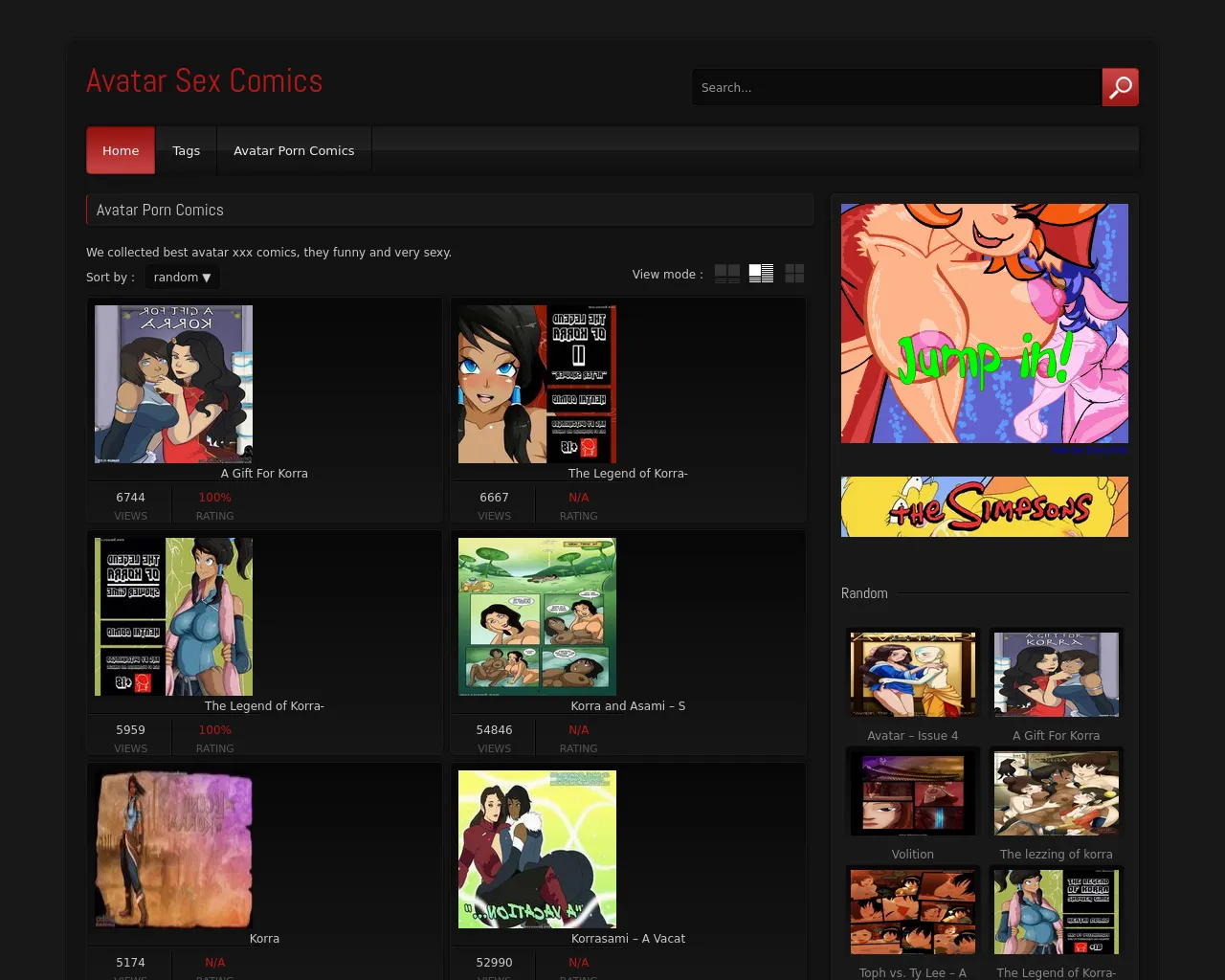The image size is (1225, 980).
Task: Choose the two-panel view mode icon
Action: pyautogui.click(x=727, y=274)
